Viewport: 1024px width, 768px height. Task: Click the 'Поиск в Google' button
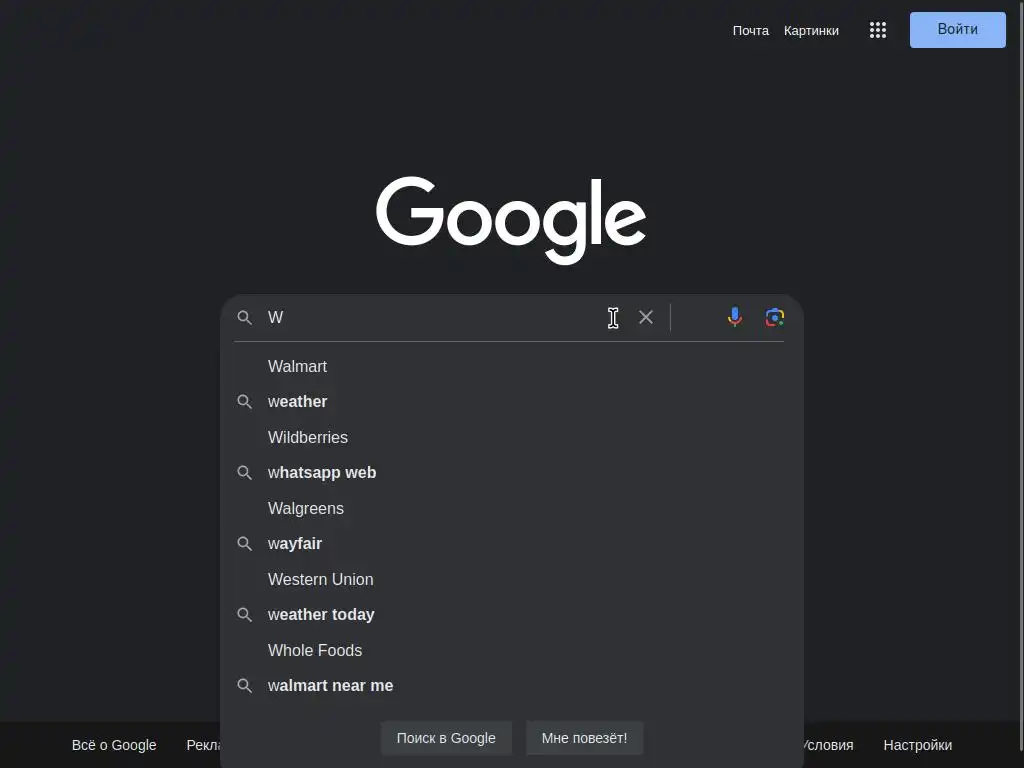point(446,739)
